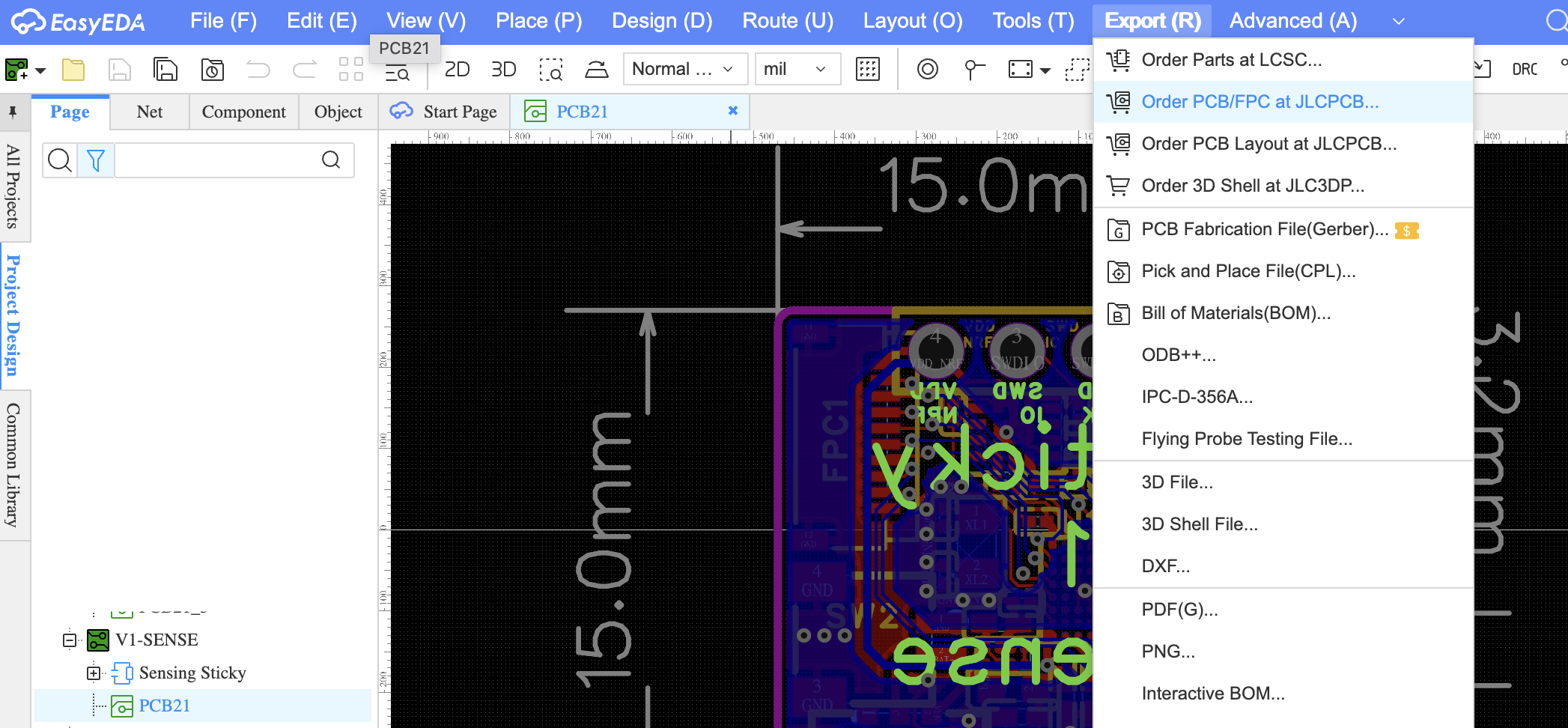Open All Projects side panel
The width and height of the screenshot is (1568, 728).
tap(13, 186)
